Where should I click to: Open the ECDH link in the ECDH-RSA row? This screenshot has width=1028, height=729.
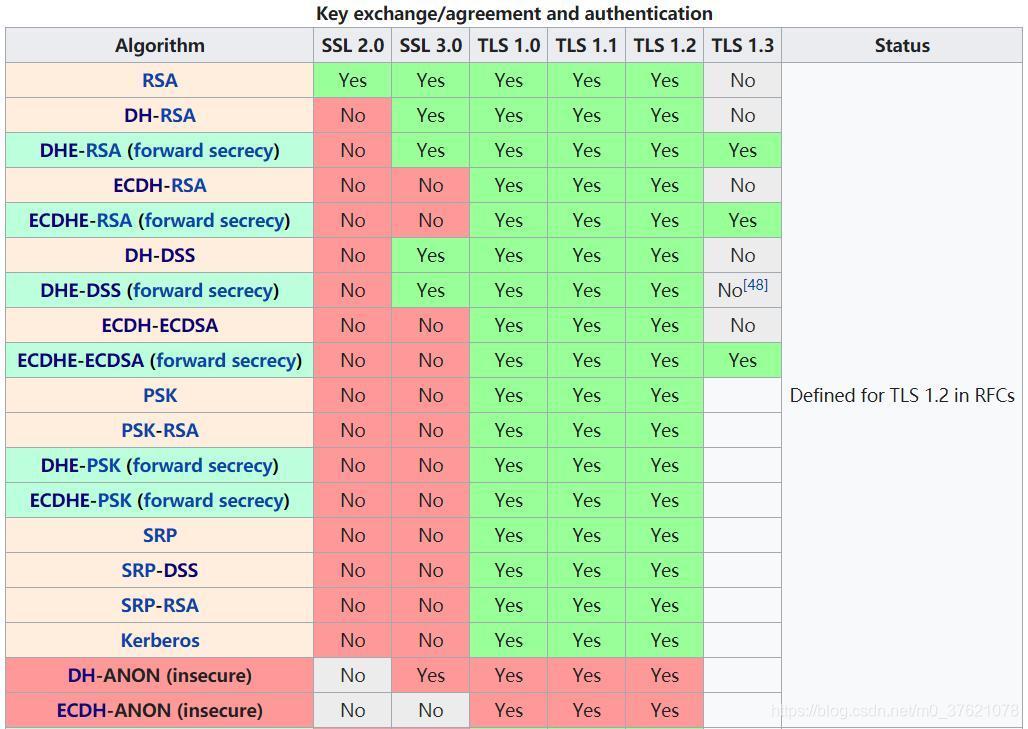tap(138, 186)
